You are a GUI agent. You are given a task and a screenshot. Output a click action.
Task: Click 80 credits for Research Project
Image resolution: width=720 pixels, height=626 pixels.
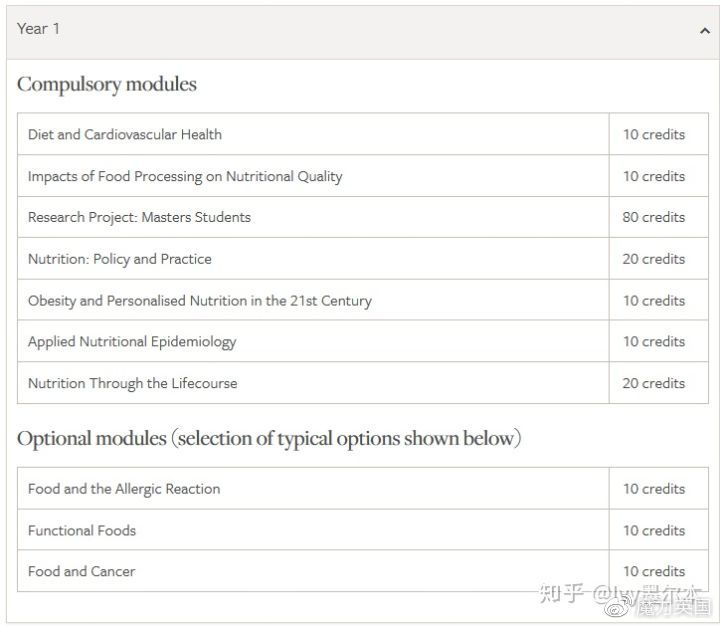[x=654, y=217]
